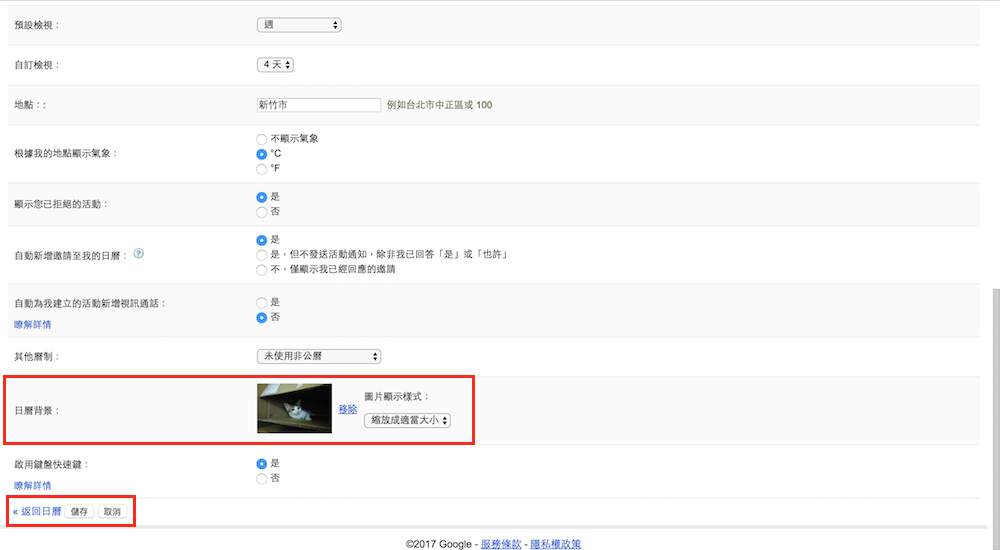Click the 圖片顯示樣式： label

click(397, 396)
